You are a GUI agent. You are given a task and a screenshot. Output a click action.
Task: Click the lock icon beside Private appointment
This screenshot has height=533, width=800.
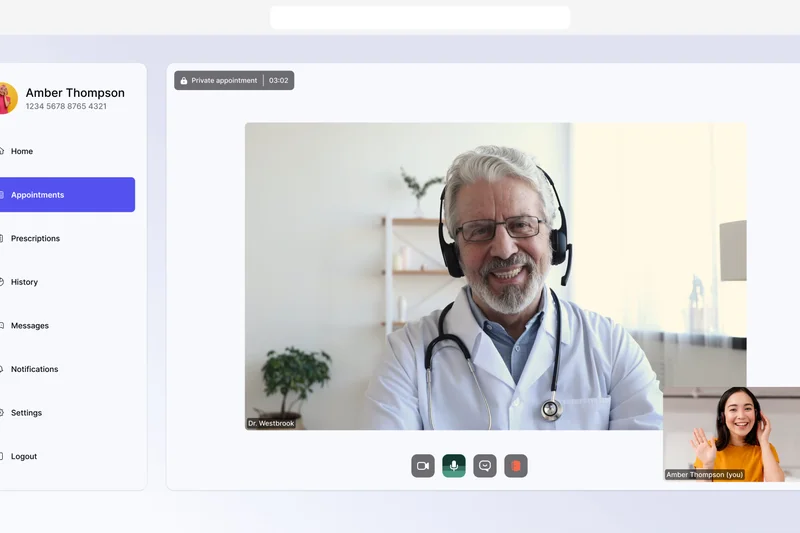point(184,81)
